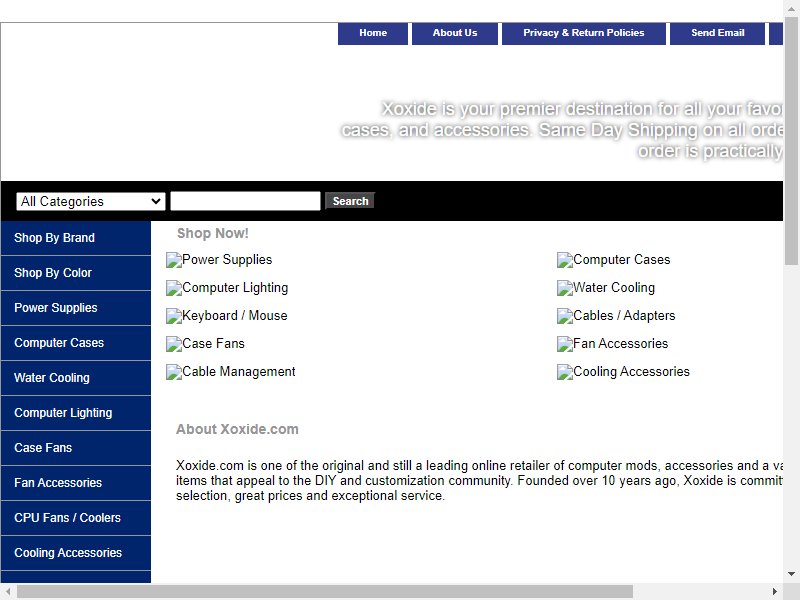This screenshot has width=800, height=600.
Task: Click the broken image icon beside Keyboard / Mouse
Action: (x=173, y=316)
